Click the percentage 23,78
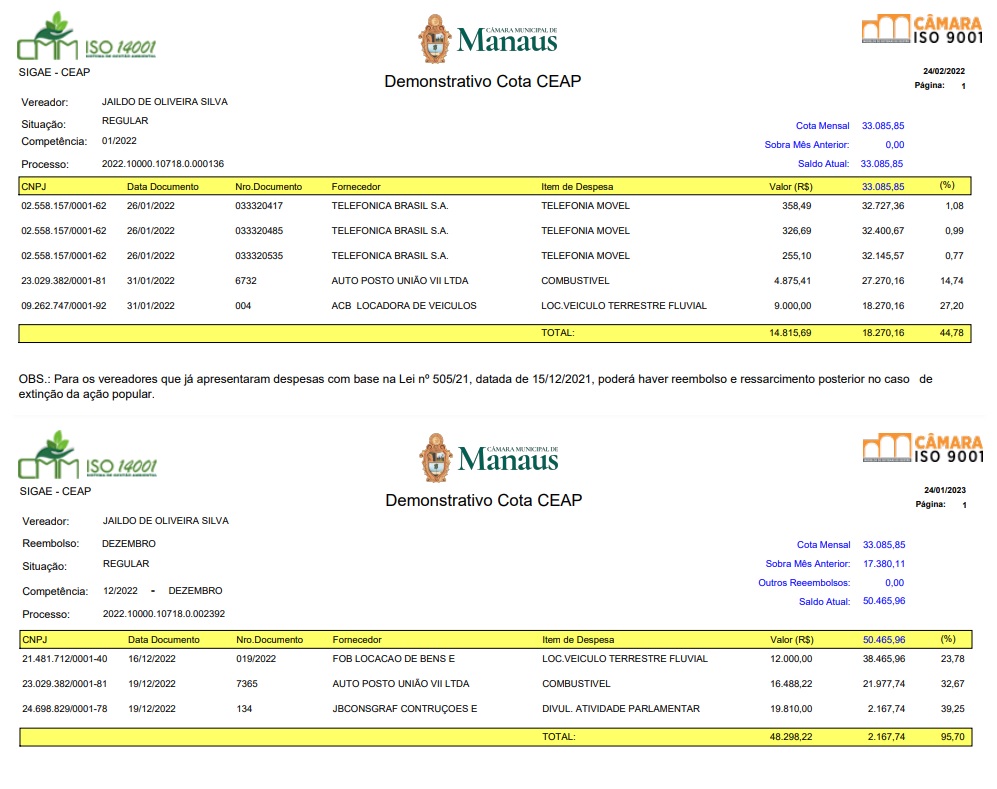Image resolution: width=997 pixels, height=789 pixels. click(952, 659)
